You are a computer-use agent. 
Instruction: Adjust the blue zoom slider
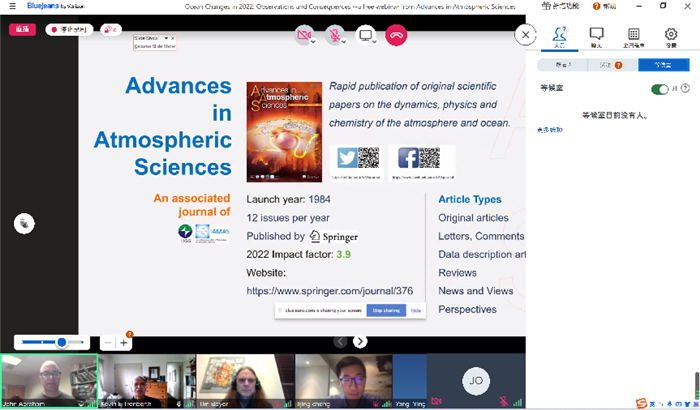[x=61, y=342]
